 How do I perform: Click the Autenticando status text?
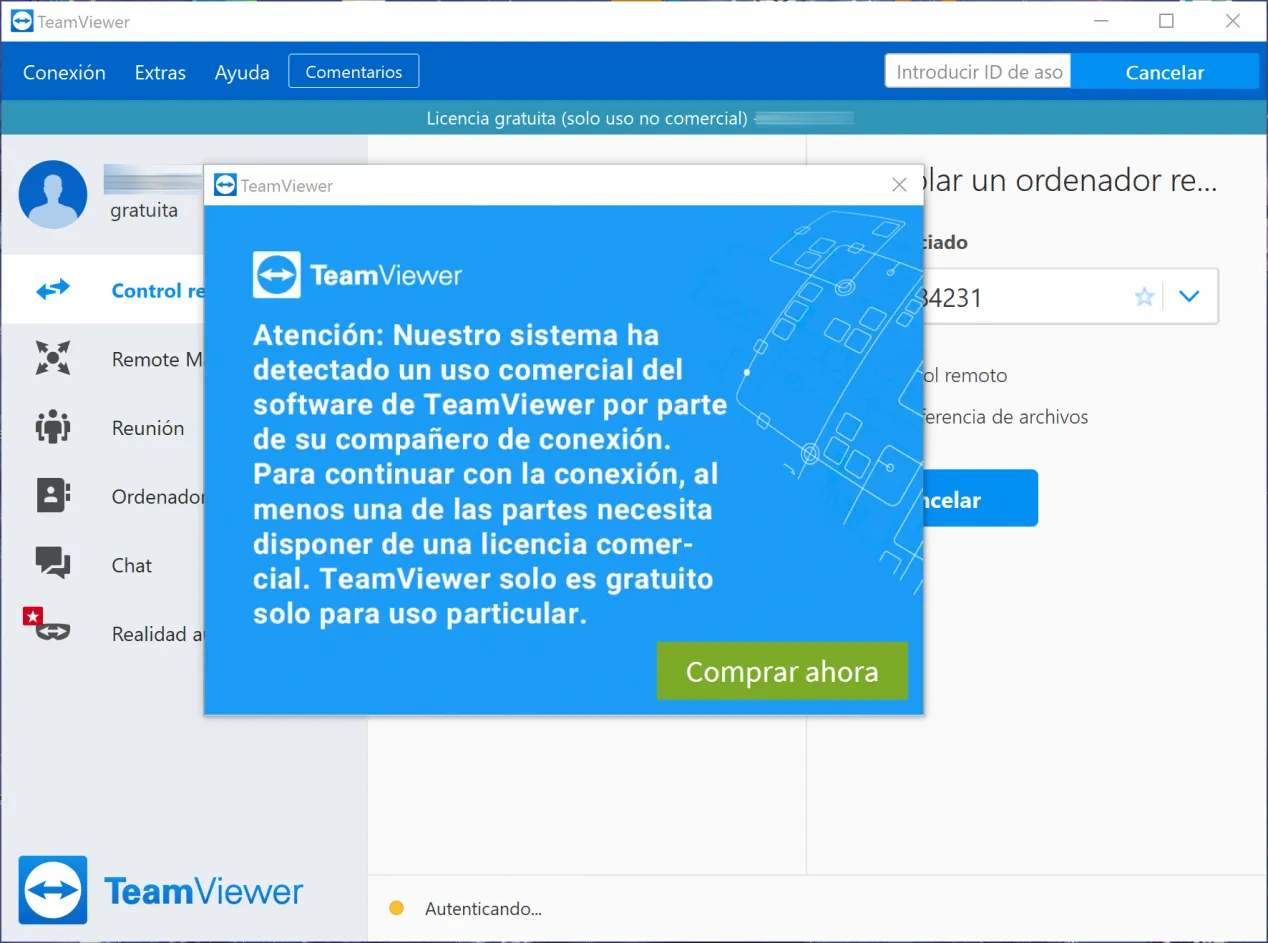pos(483,909)
